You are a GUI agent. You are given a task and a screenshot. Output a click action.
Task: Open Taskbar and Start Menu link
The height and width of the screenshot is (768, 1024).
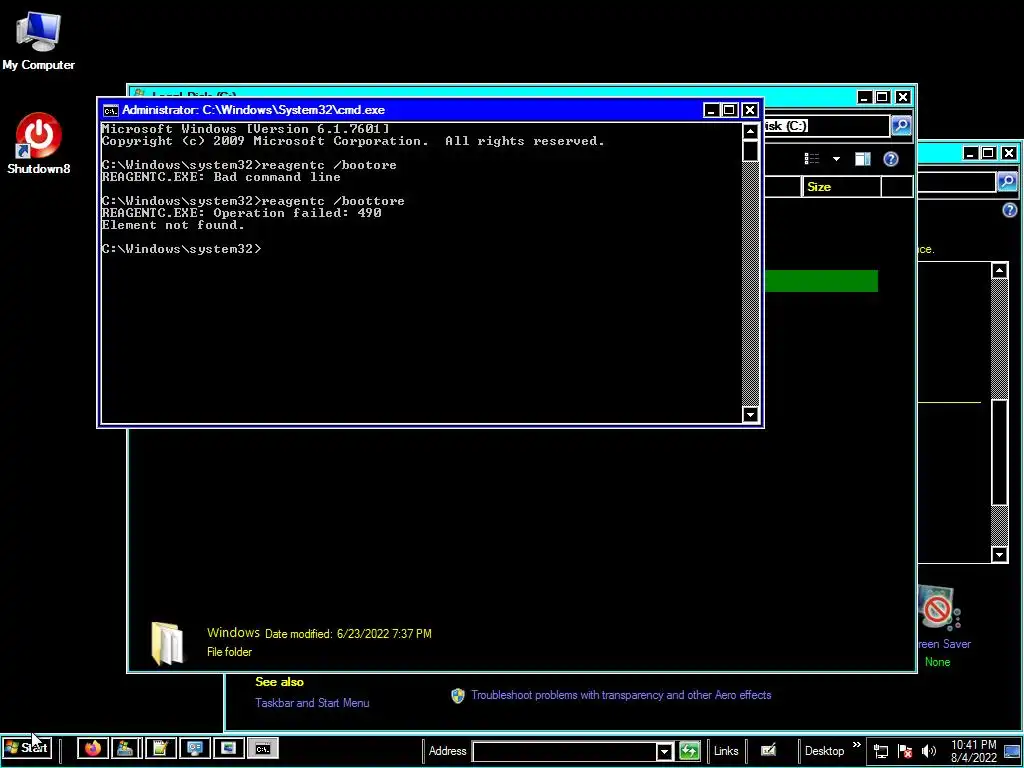(312, 703)
